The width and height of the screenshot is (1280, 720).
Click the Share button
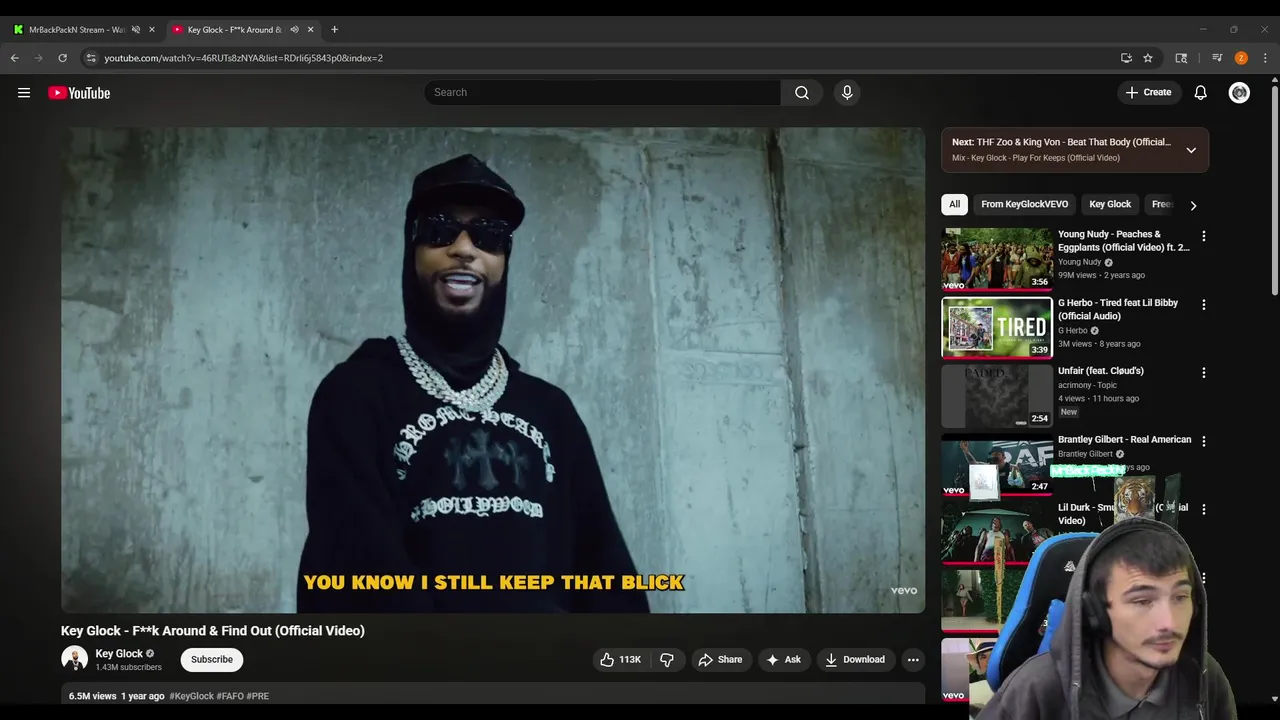pos(720,659)
